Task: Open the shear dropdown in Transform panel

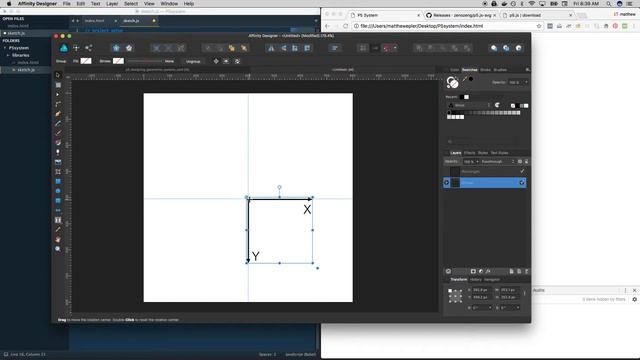Action: point(518,307)
